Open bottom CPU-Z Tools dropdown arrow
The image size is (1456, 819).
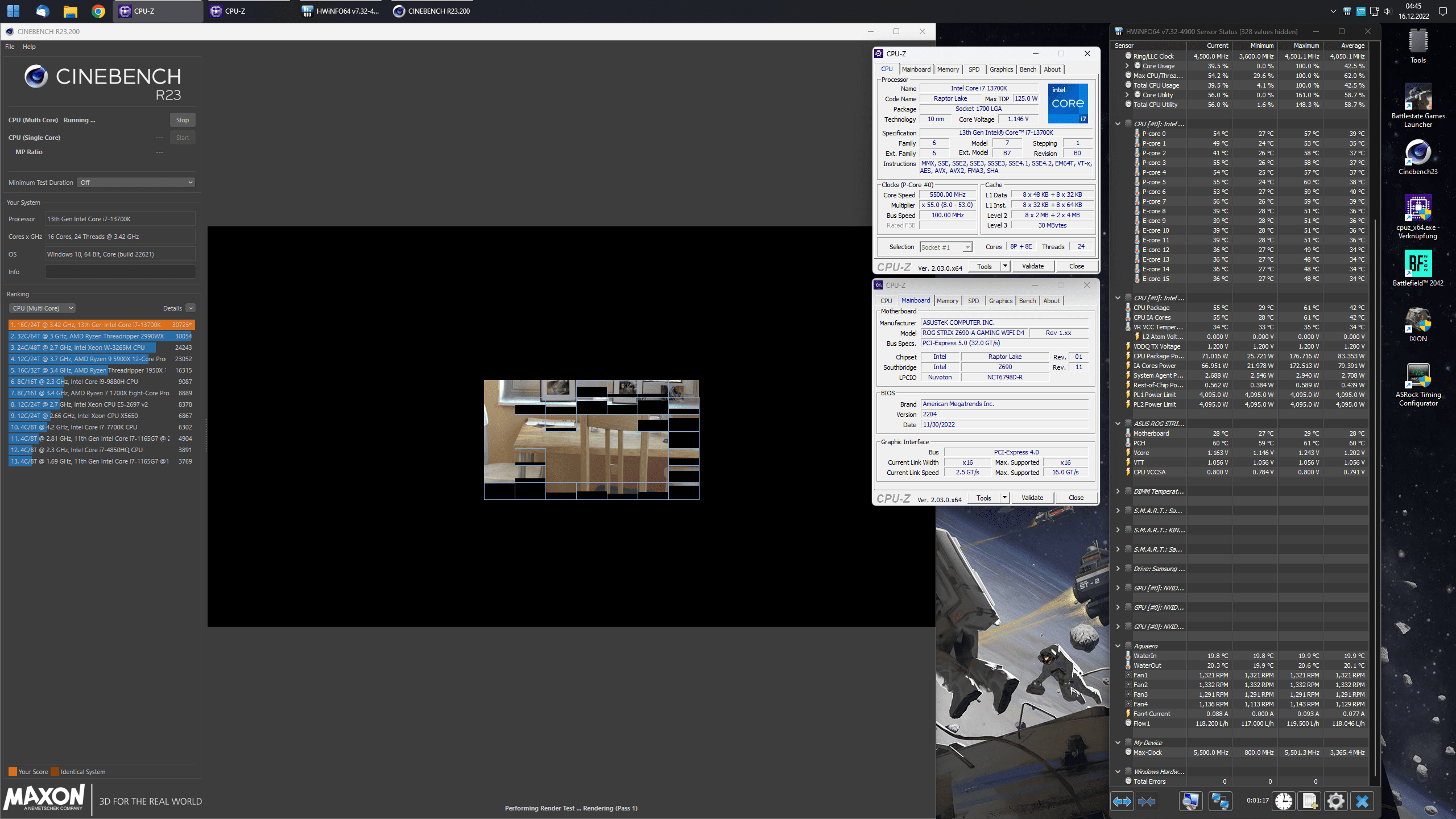tap(1004, 498)
